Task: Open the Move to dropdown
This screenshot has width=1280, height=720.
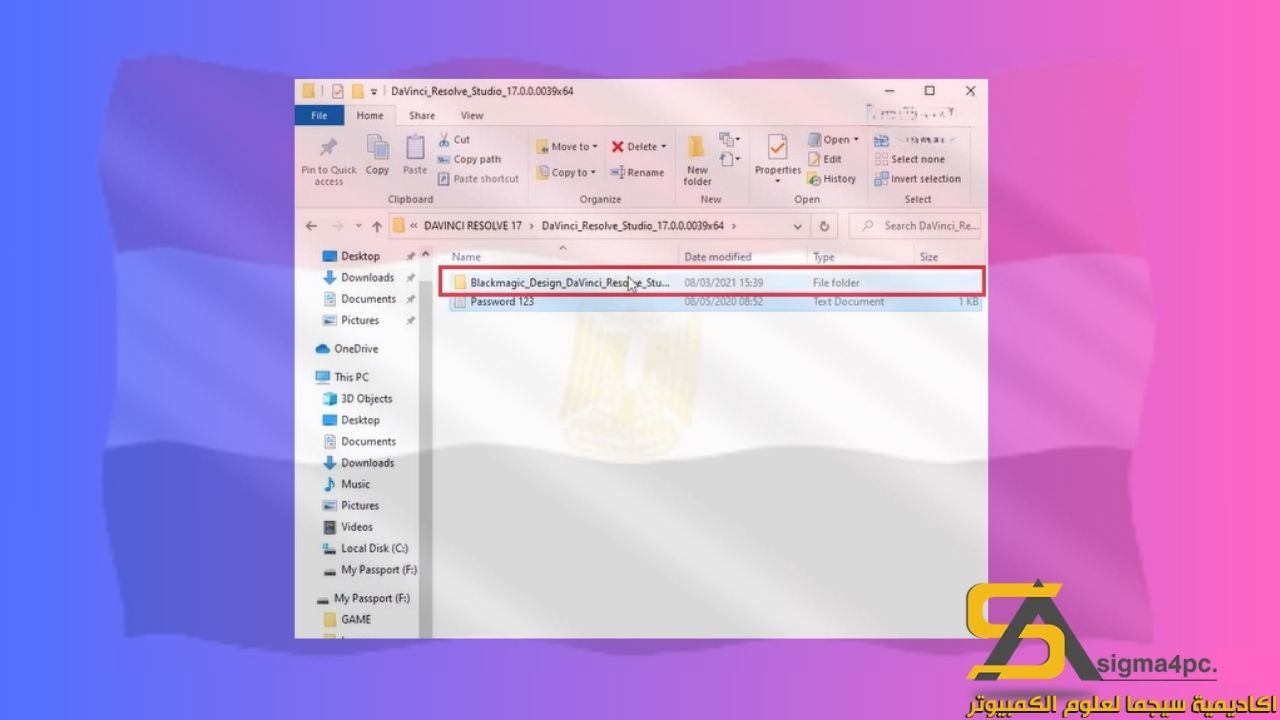Action: pos(567,147)
